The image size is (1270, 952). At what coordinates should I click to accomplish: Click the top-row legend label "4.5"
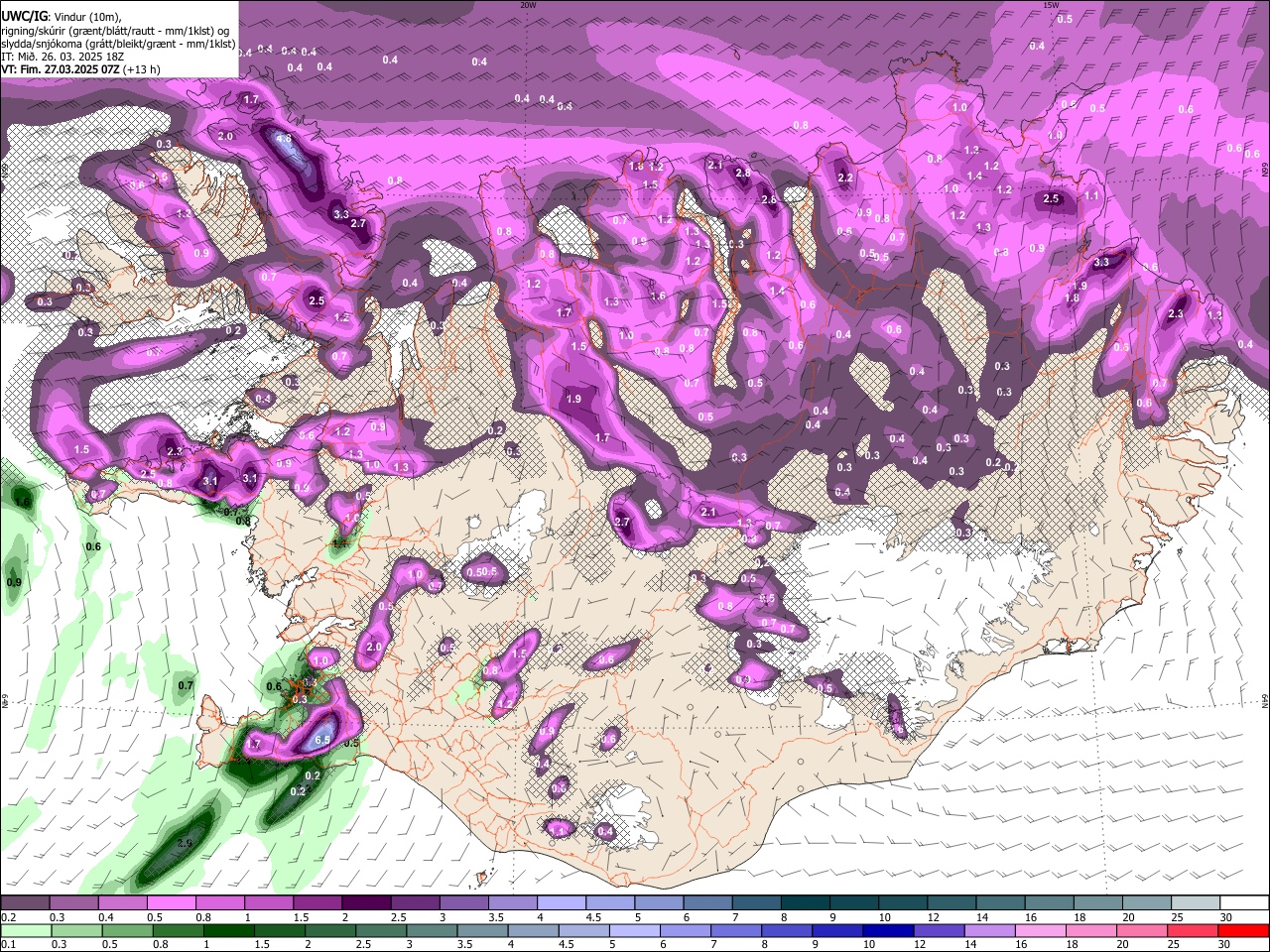tap(593, 917)
